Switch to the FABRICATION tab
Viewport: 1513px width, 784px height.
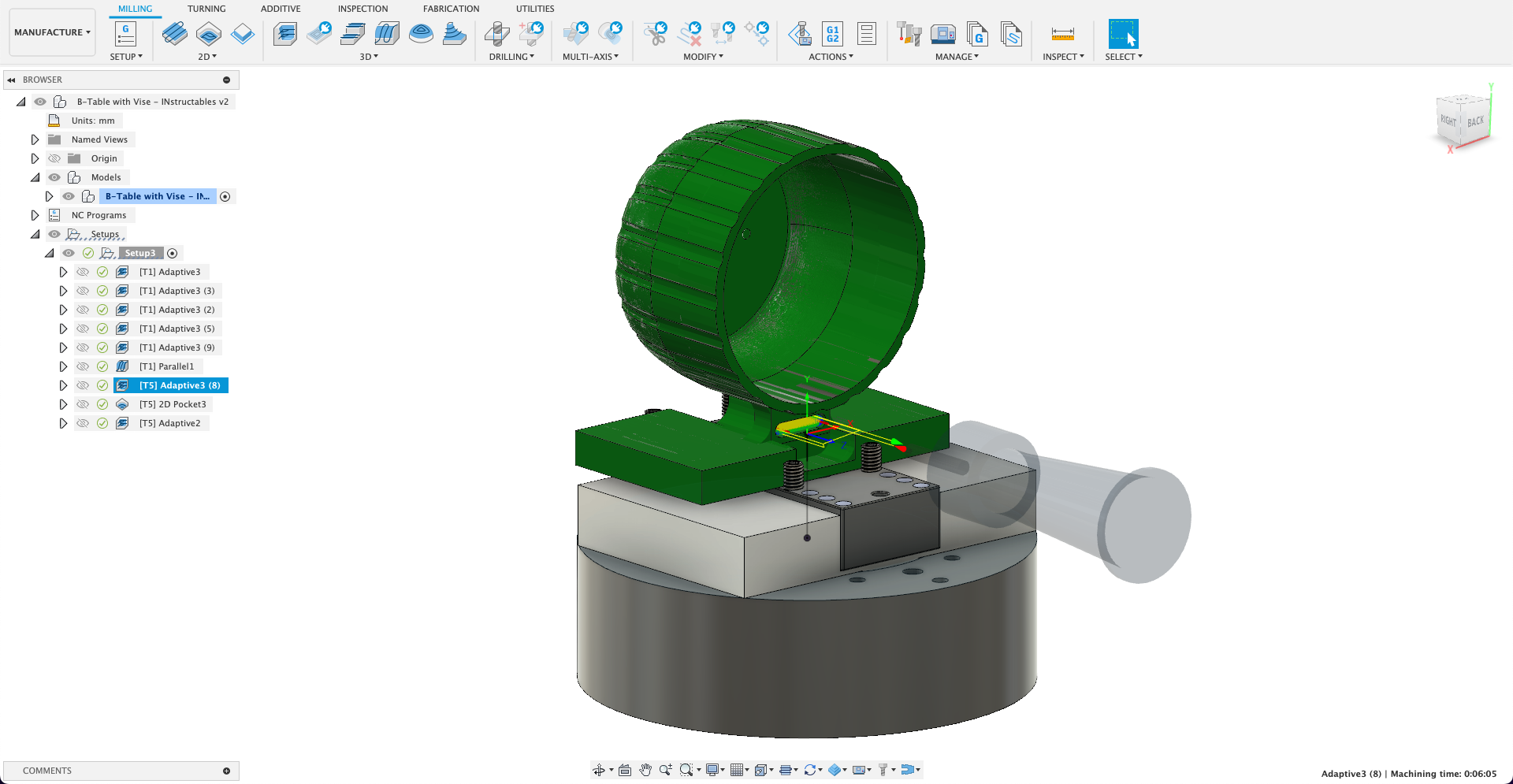point(451,9)
